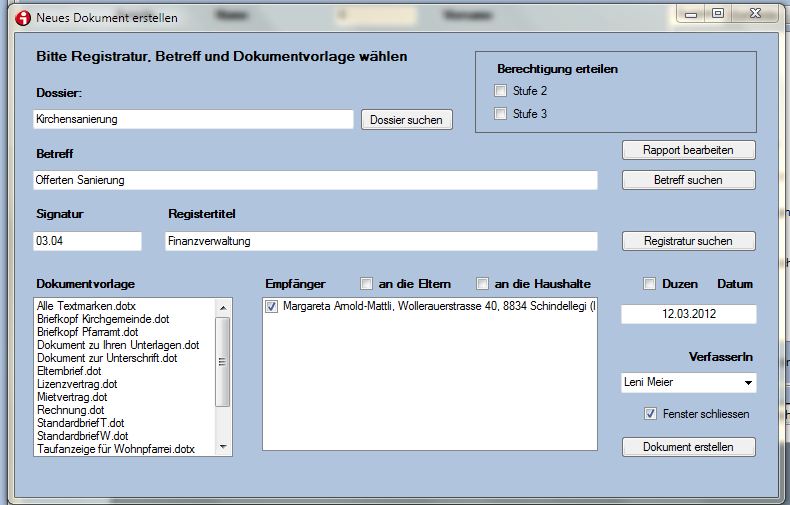Click the Datum field showing 12.03.2012
This screenshot has height=505, width=790.
pos(688,314)
